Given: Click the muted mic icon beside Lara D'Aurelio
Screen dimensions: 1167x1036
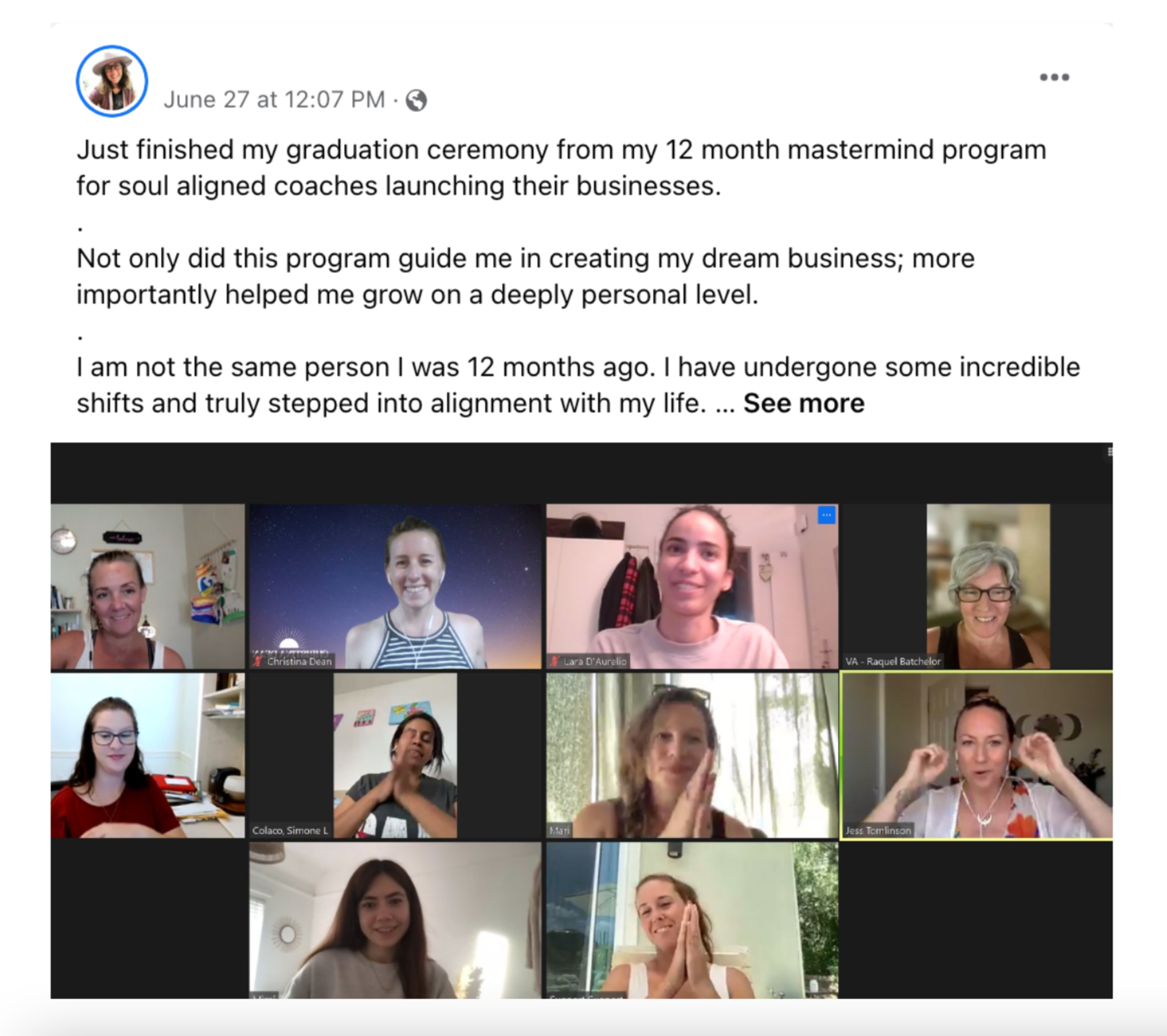Looking at the screenshot, I should pos(555,661).
